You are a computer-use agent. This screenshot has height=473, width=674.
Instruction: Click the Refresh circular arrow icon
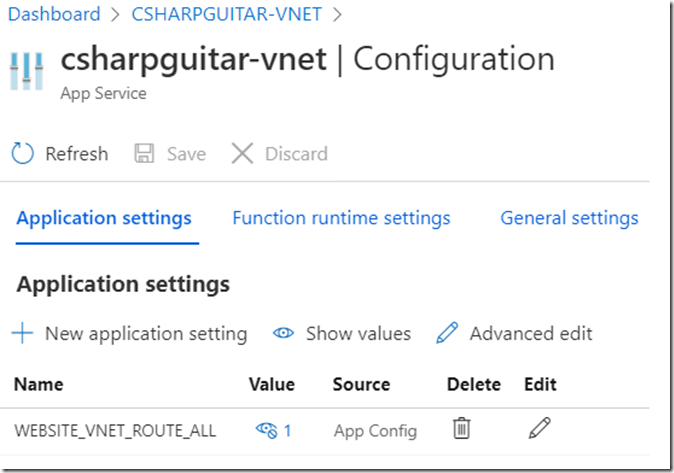pyautogui.click(x=22, y=153)
